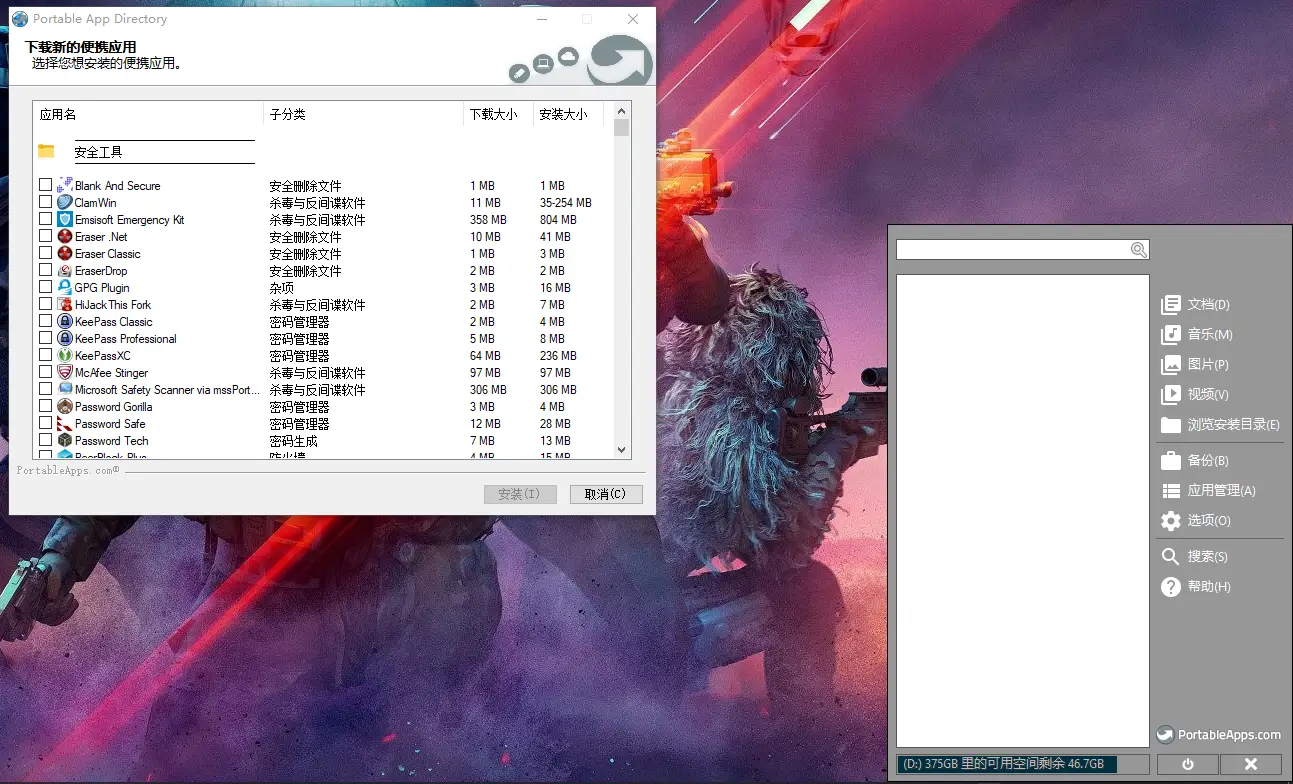Select the Password Safe checkbox
The width and height of the screenshot is (1293, 784).
[46, 423]
